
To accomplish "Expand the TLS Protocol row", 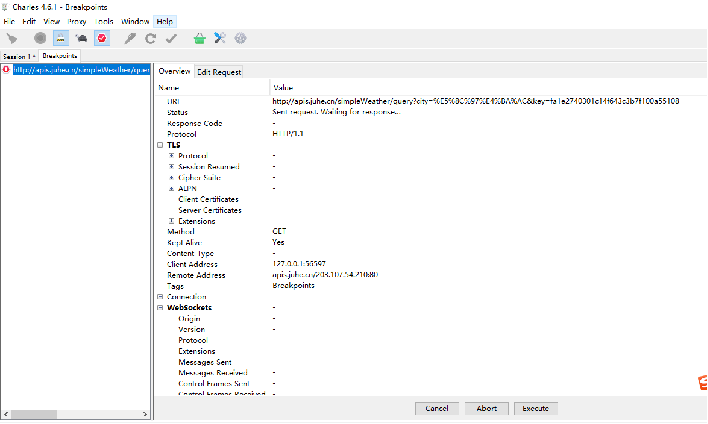I will pyautogui.click(x=171, y=156).
